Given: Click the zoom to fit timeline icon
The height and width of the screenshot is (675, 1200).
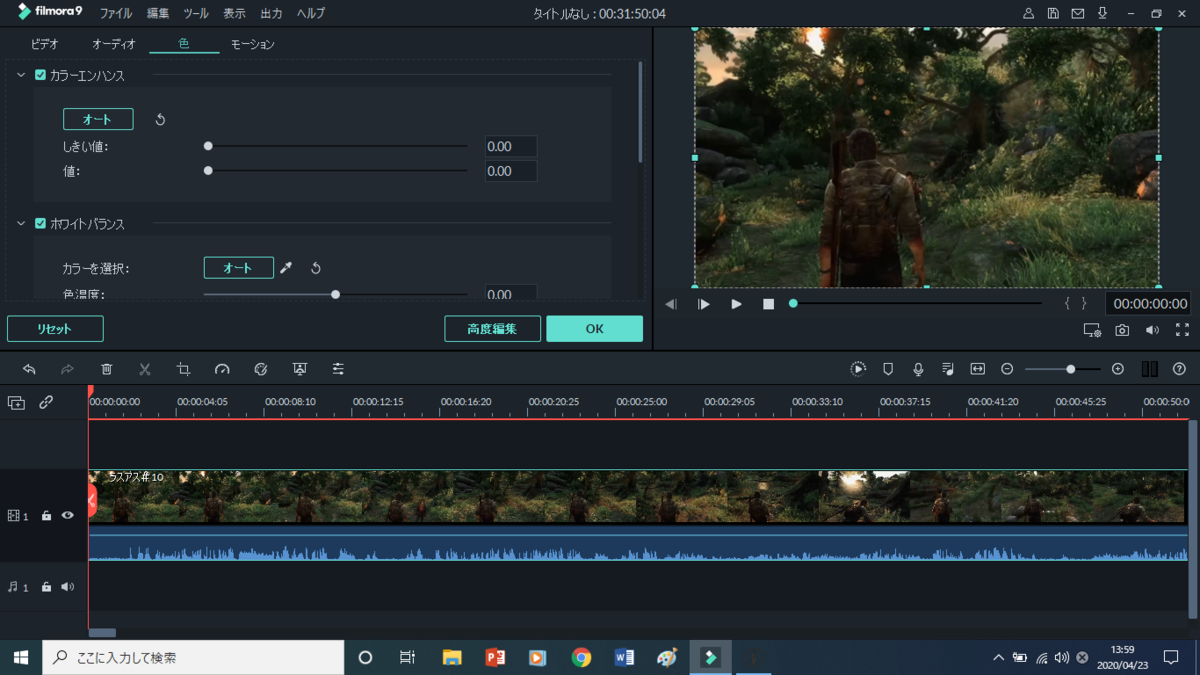Looking at the screenshot, I should [978, 369].
